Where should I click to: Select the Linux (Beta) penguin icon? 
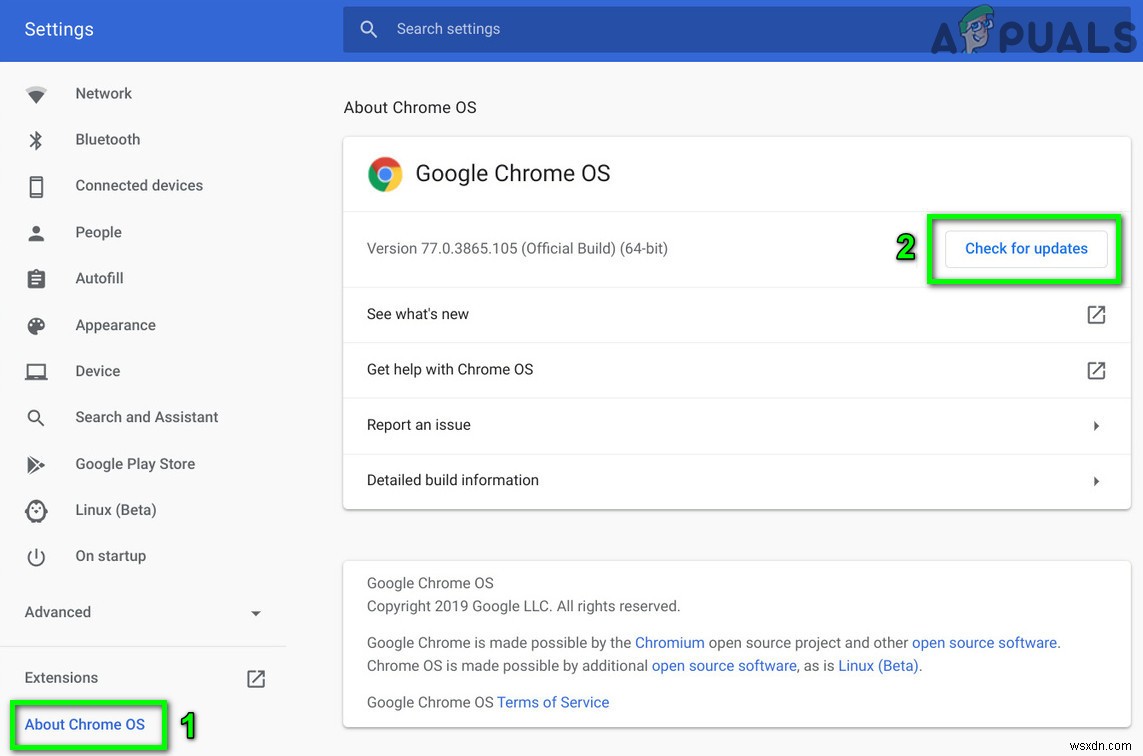(36, 510)
